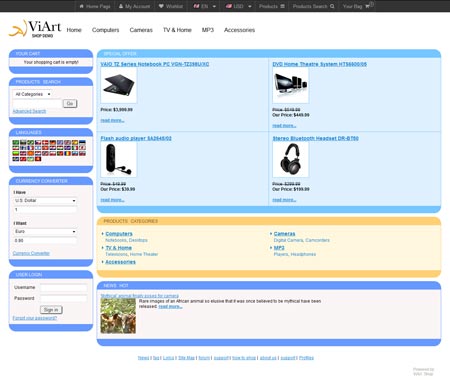Screen dimensions: 450x380
Task: Open the Euro currency selector
Action: [x=45, y=231]
